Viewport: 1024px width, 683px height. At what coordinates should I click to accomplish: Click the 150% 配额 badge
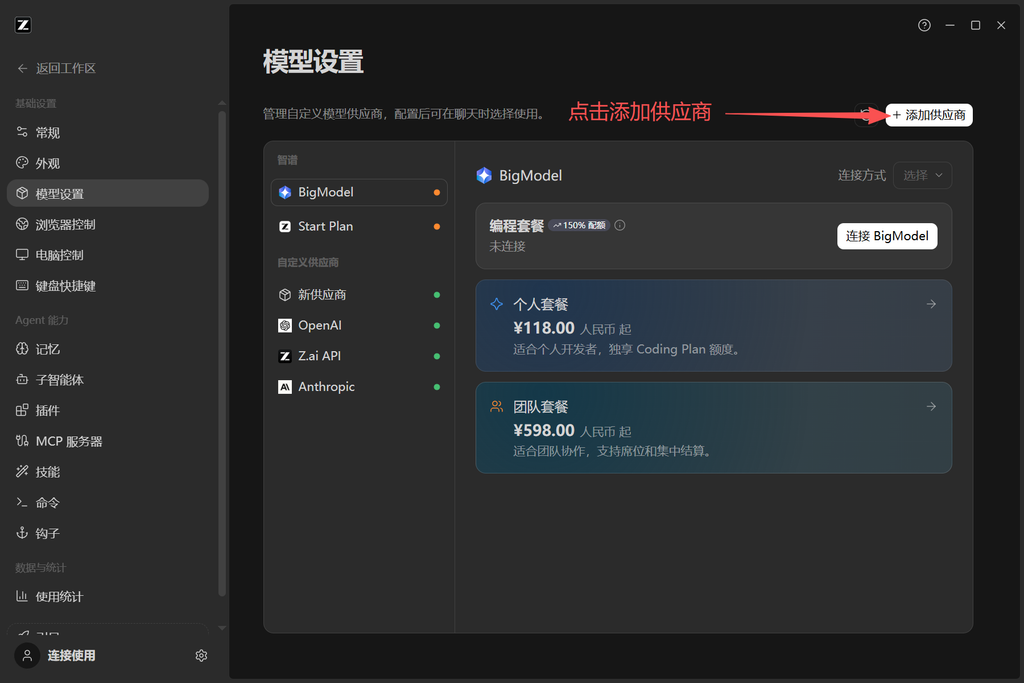tap(579, 225)
